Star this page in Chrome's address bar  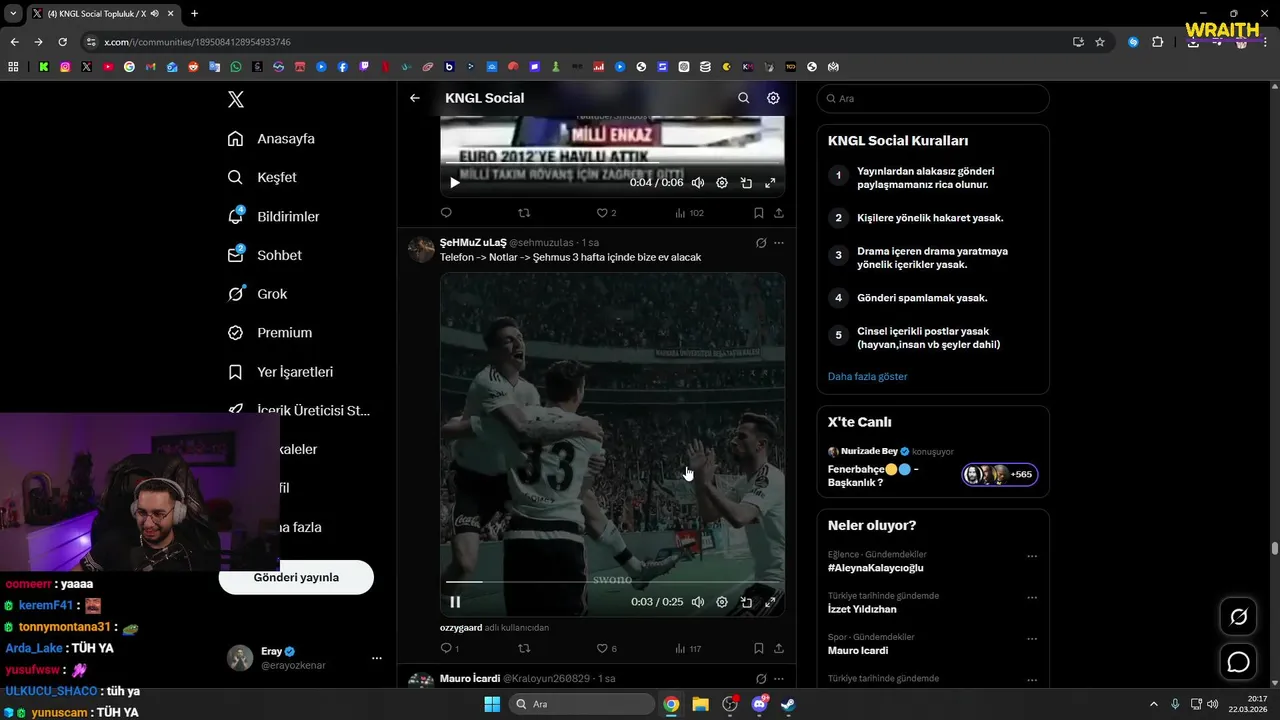tap(1100, 42)
